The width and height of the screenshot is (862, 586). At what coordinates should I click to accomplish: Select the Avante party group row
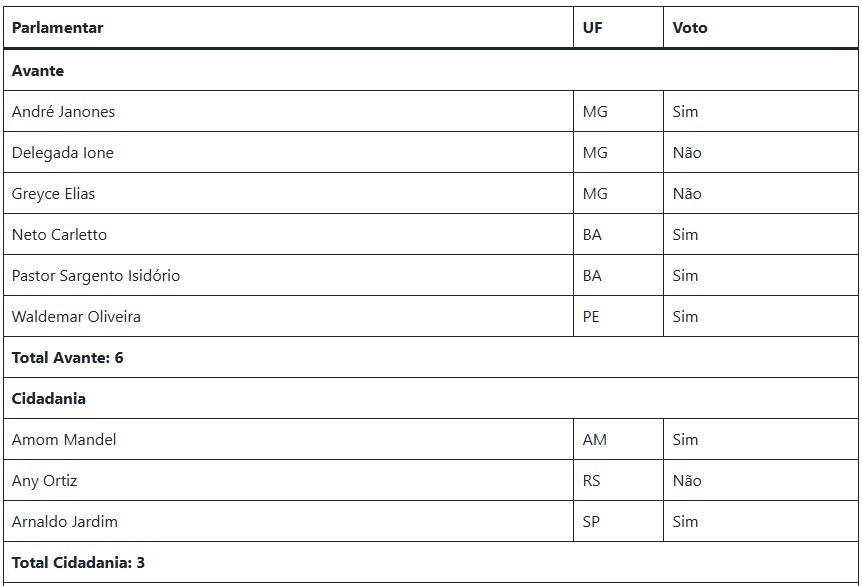(x=431, y=70)
